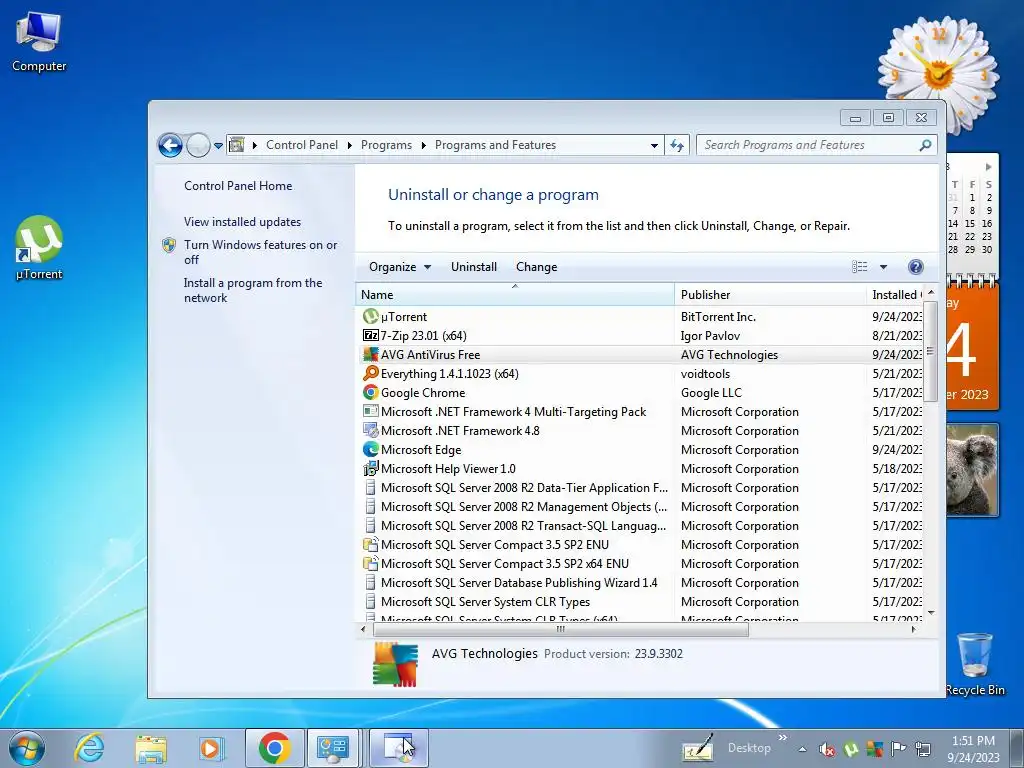Viewport: 1024px width, 768px height.
Task: Sort by the Installed On column header
Action: click(x=895, y=295)
